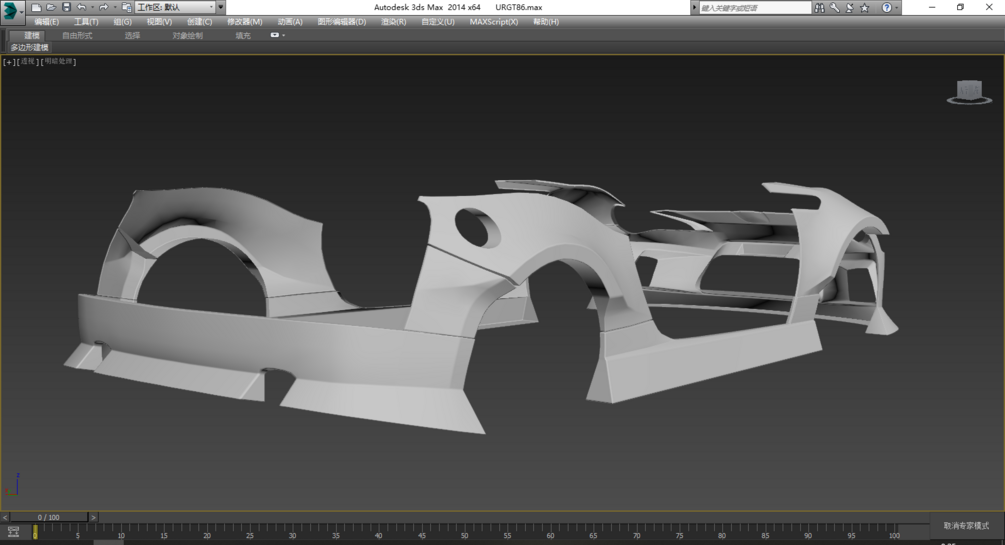1005x545 pixels.
Task: Open the 3ds Max application menu logo
Action: click(x=12, y=11)
